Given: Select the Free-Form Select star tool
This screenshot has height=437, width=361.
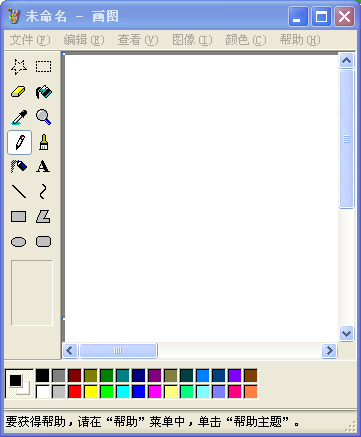Looking at the screenshot, I should click(x=19, y=67).
